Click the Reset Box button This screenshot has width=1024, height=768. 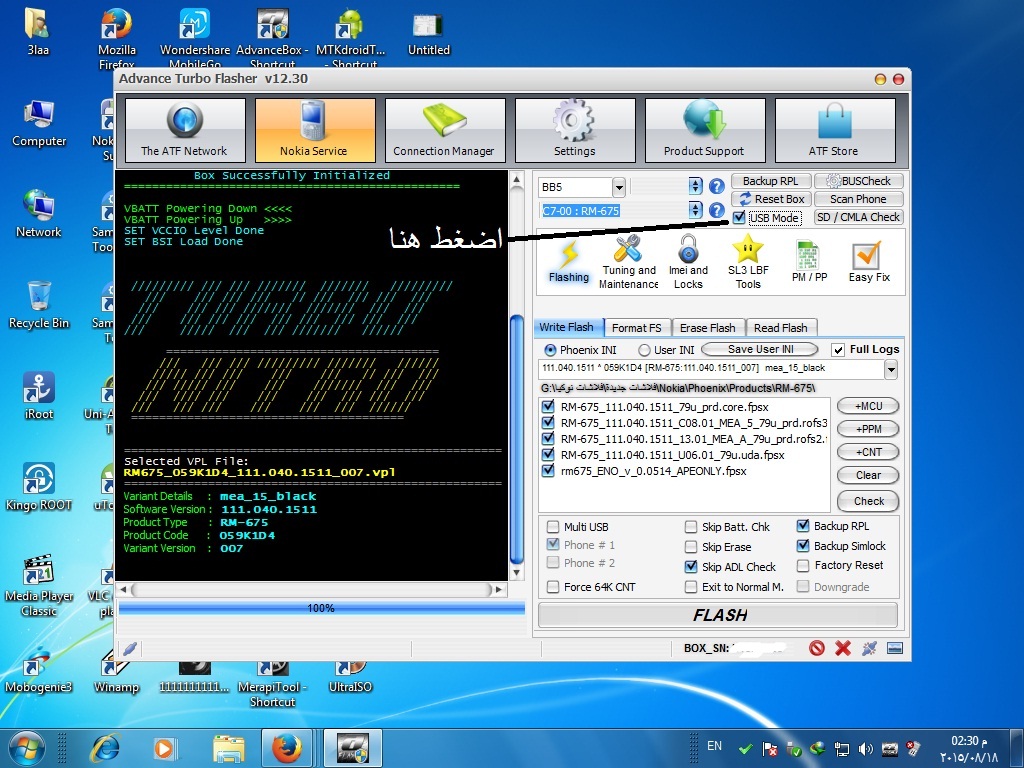(771, 199)
